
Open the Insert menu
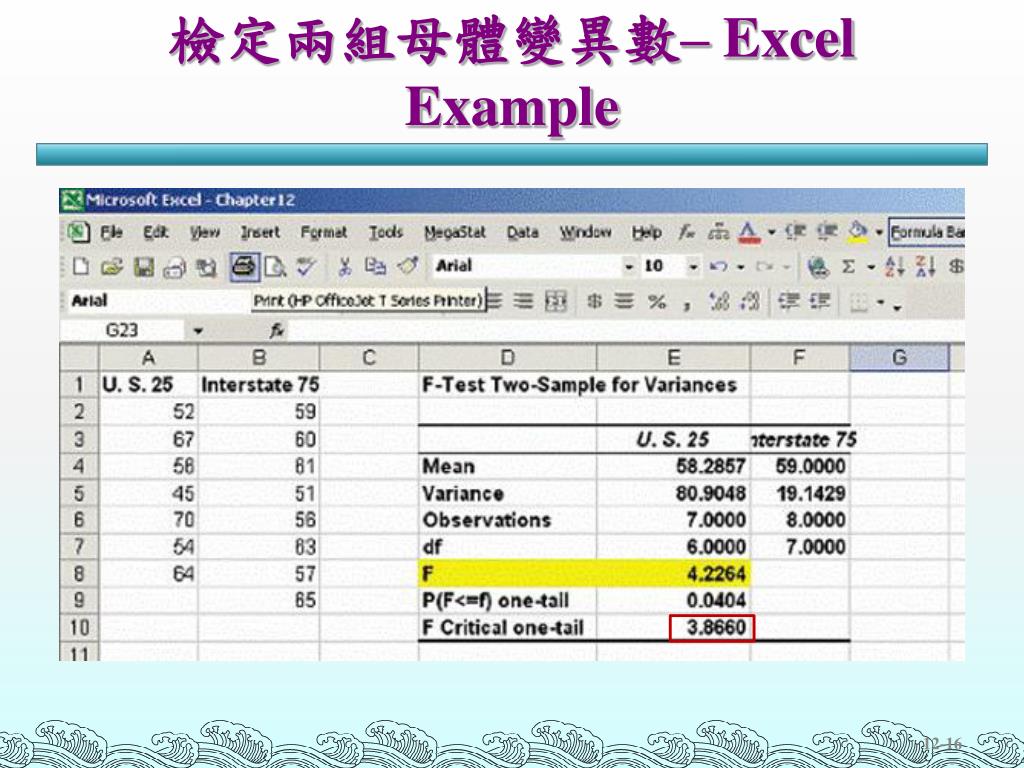tap(260, 232)
